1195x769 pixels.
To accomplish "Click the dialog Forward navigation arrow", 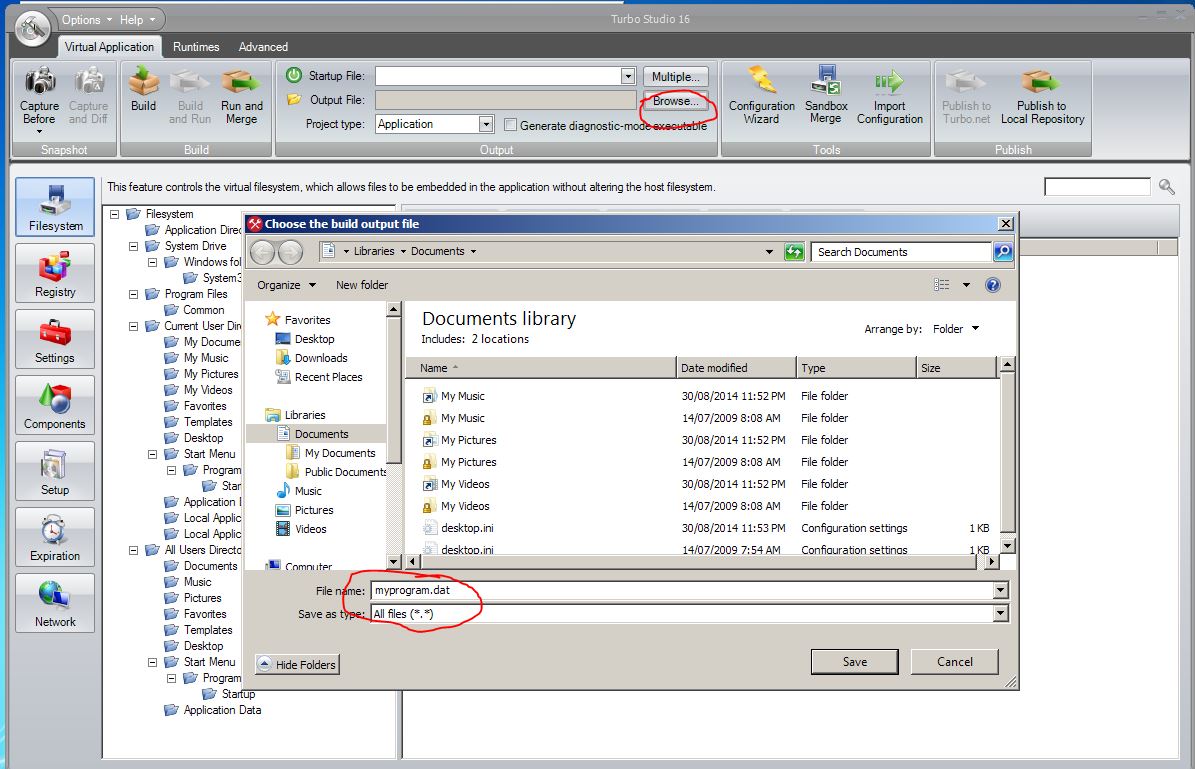I will 290,252.
